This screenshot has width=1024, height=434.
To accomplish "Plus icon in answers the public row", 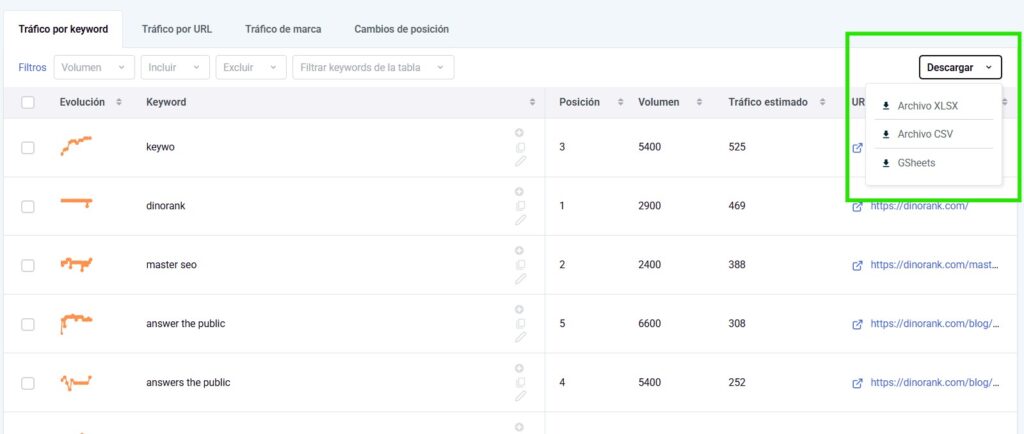I will point(519,368).
